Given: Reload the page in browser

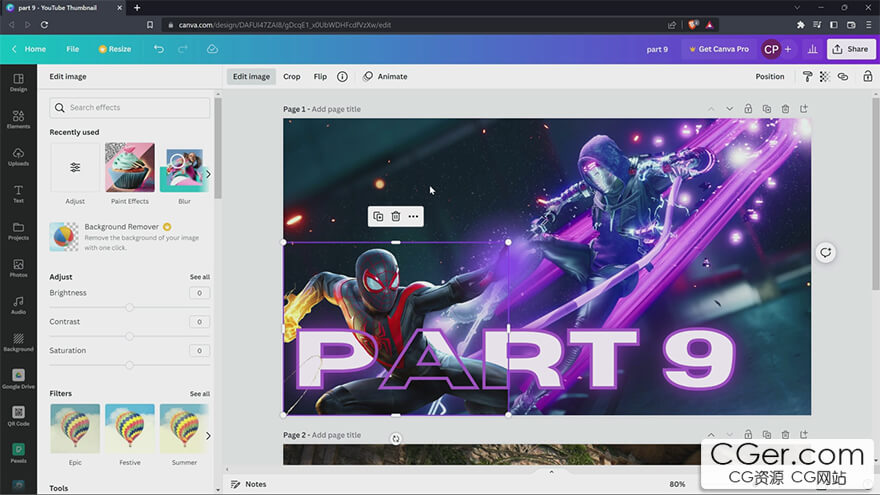Looking at the screenshot, I should (x=44, y=25).
